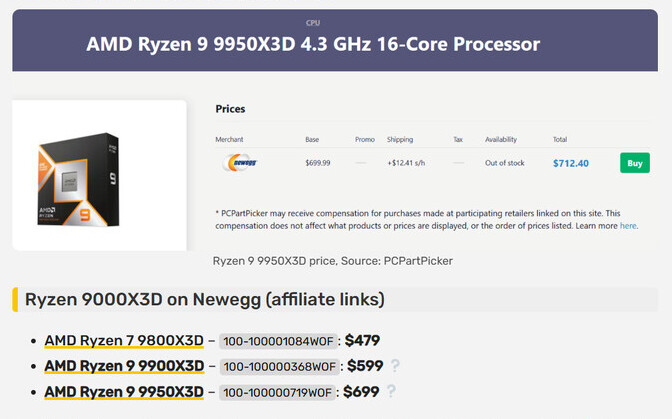Image resolution: width=672 pixels, height=419 pixels.
Task: Click the question mark next to $699
Action: pyautogui.click(x=391, y=391)
